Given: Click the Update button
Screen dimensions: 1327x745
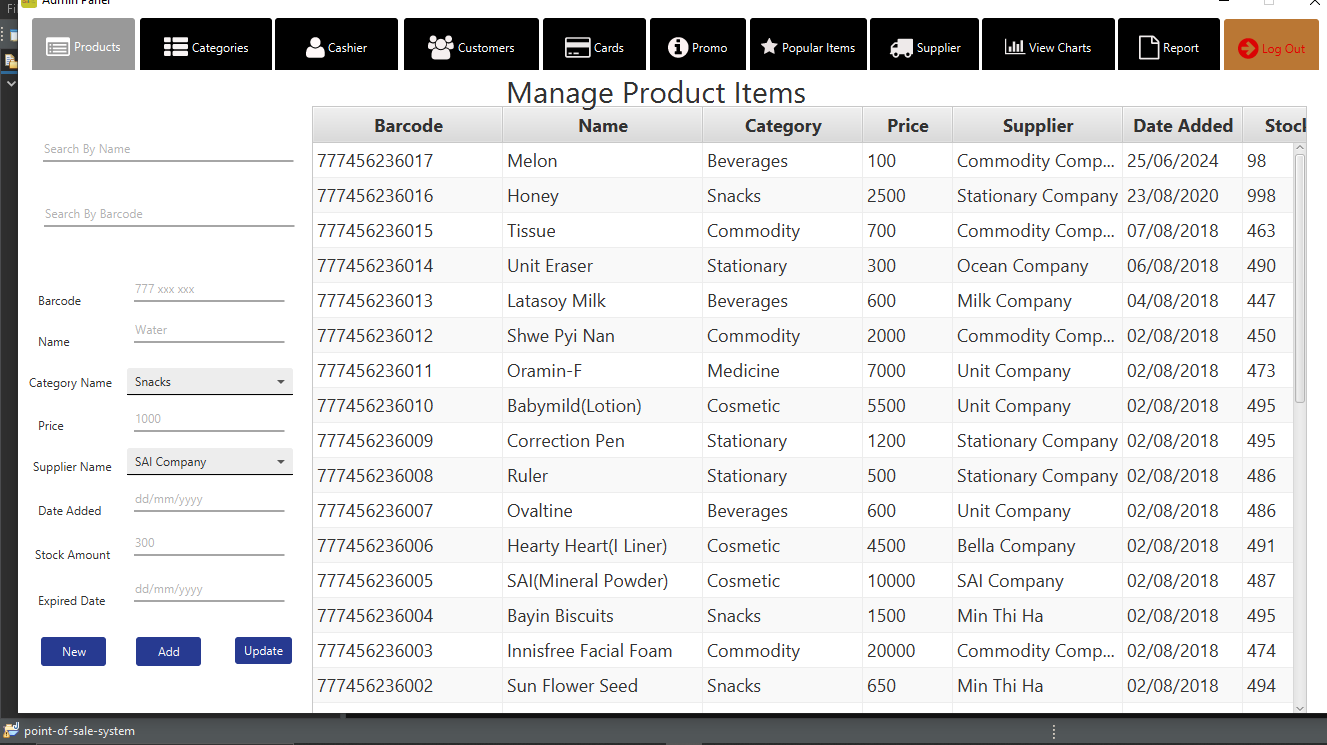Looking at the screenshot, I should pos(263,650).
